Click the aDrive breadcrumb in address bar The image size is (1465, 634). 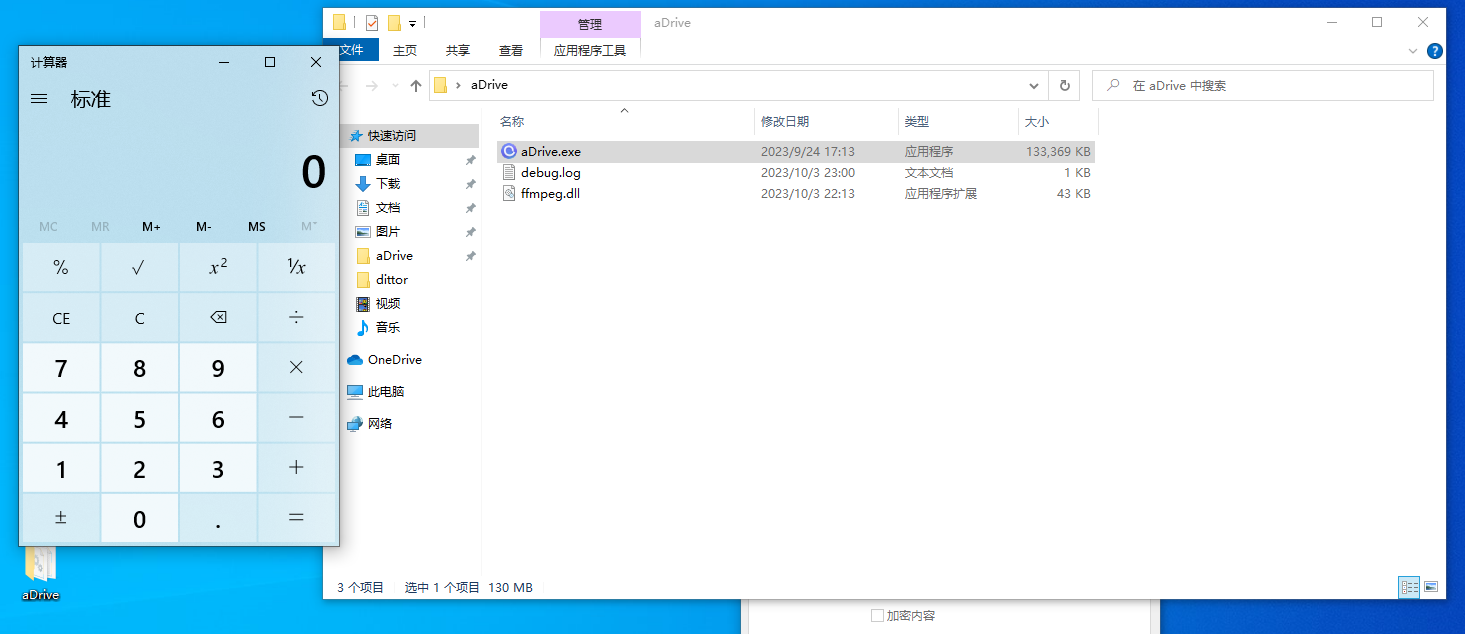pyautogui.click(x=489, y=86)
